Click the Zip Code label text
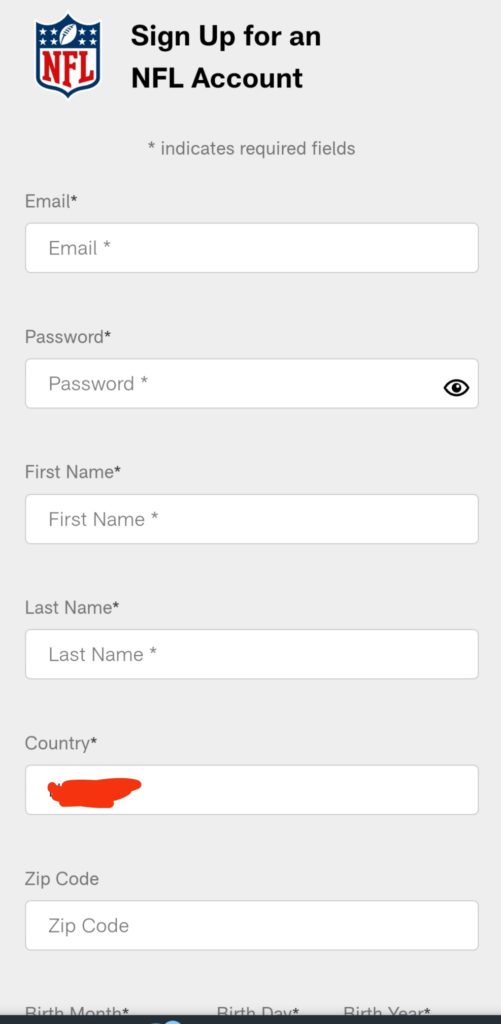Image resolution: width=501 pixels, height=1024 pixels. coord(62,879)
